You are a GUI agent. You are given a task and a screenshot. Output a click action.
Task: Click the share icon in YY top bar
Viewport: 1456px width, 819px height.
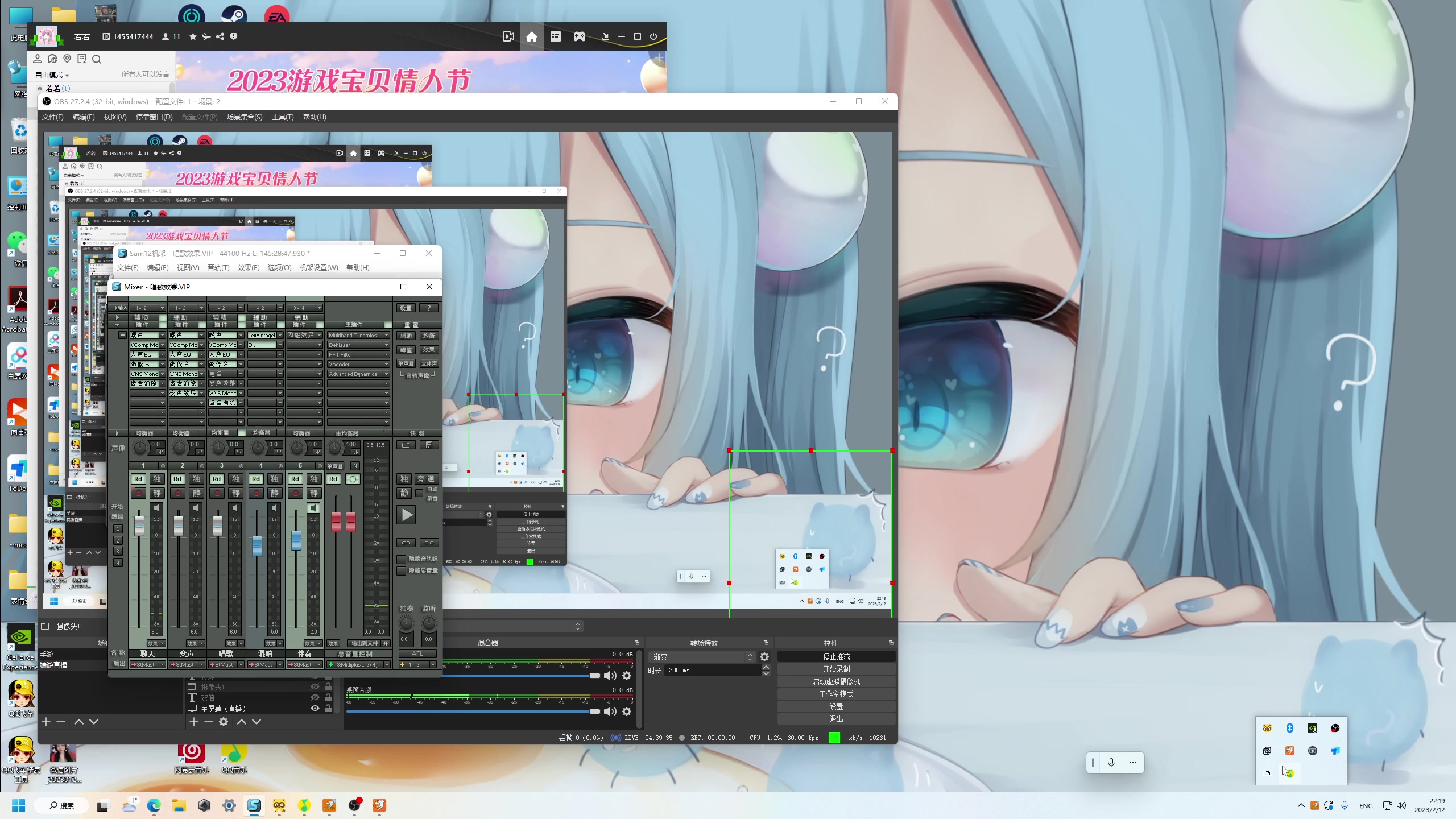[220, 36]
